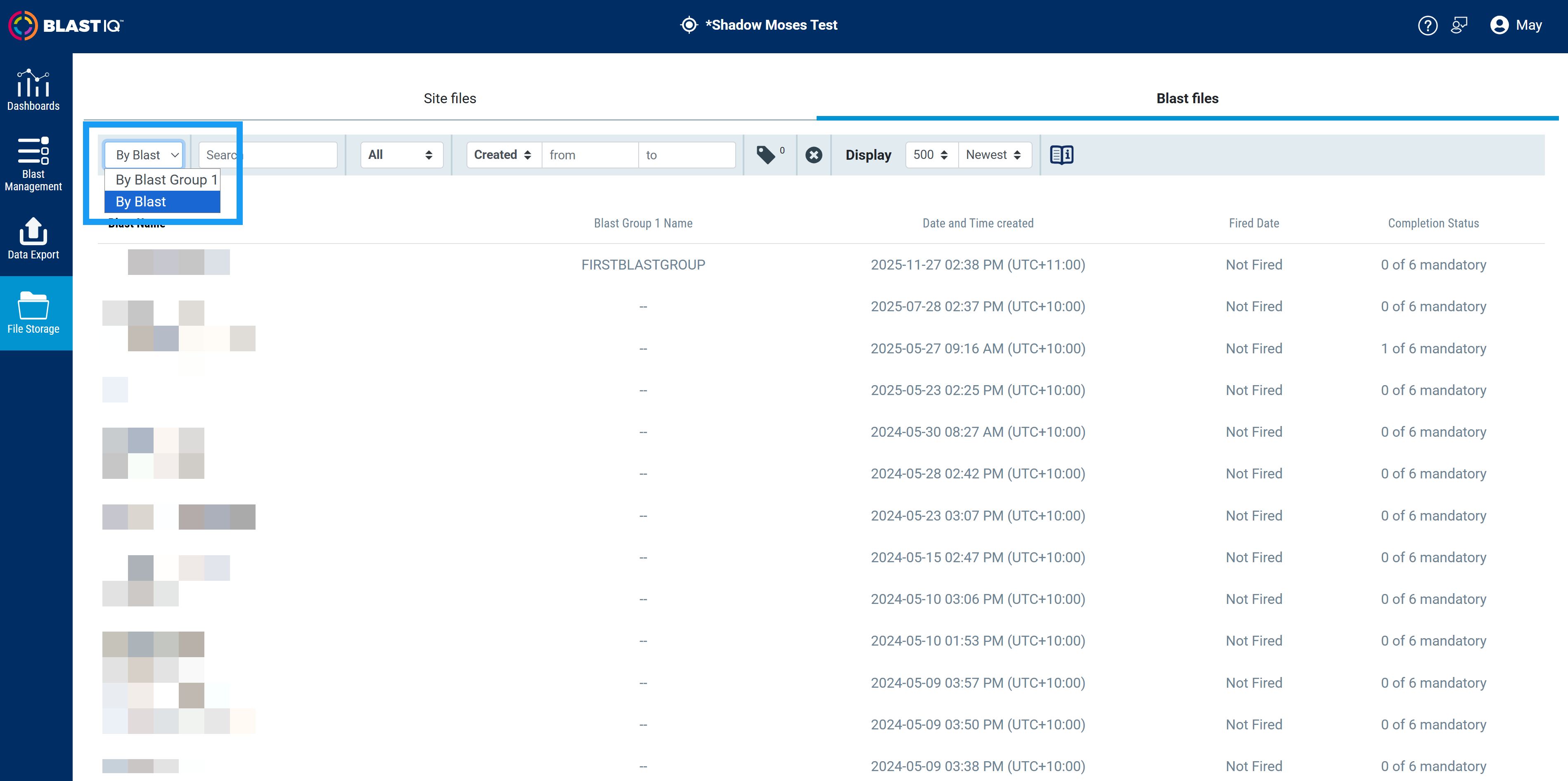
Task: Open the info book guide icon
Action: [1061, 155]
